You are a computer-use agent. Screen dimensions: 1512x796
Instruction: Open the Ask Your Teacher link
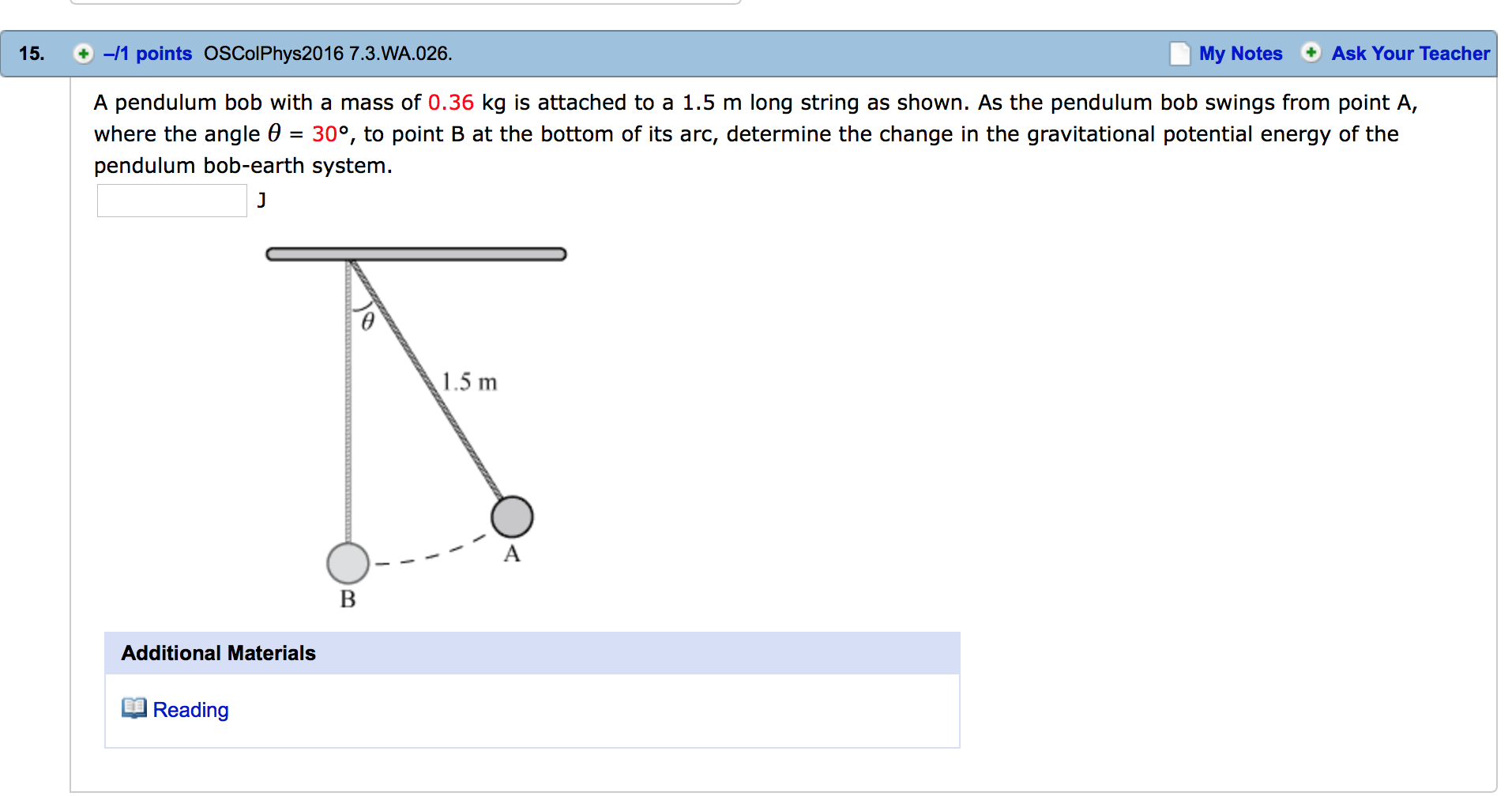coord(1410,54)
